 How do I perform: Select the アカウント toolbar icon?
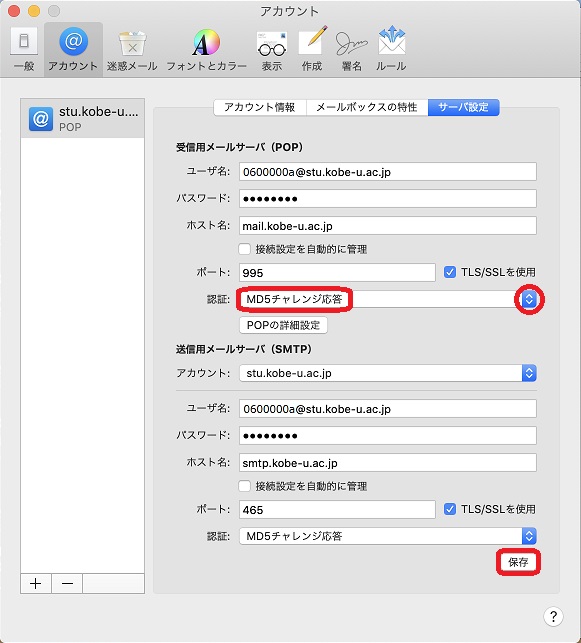73,49
